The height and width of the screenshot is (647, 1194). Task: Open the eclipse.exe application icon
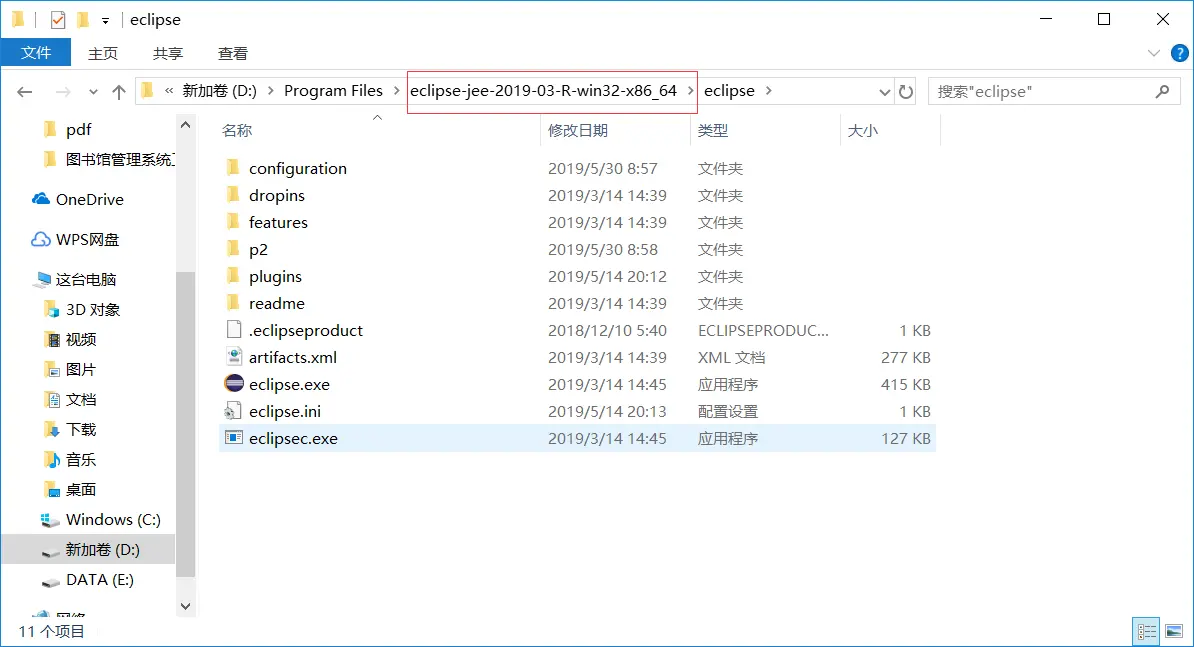234,384
